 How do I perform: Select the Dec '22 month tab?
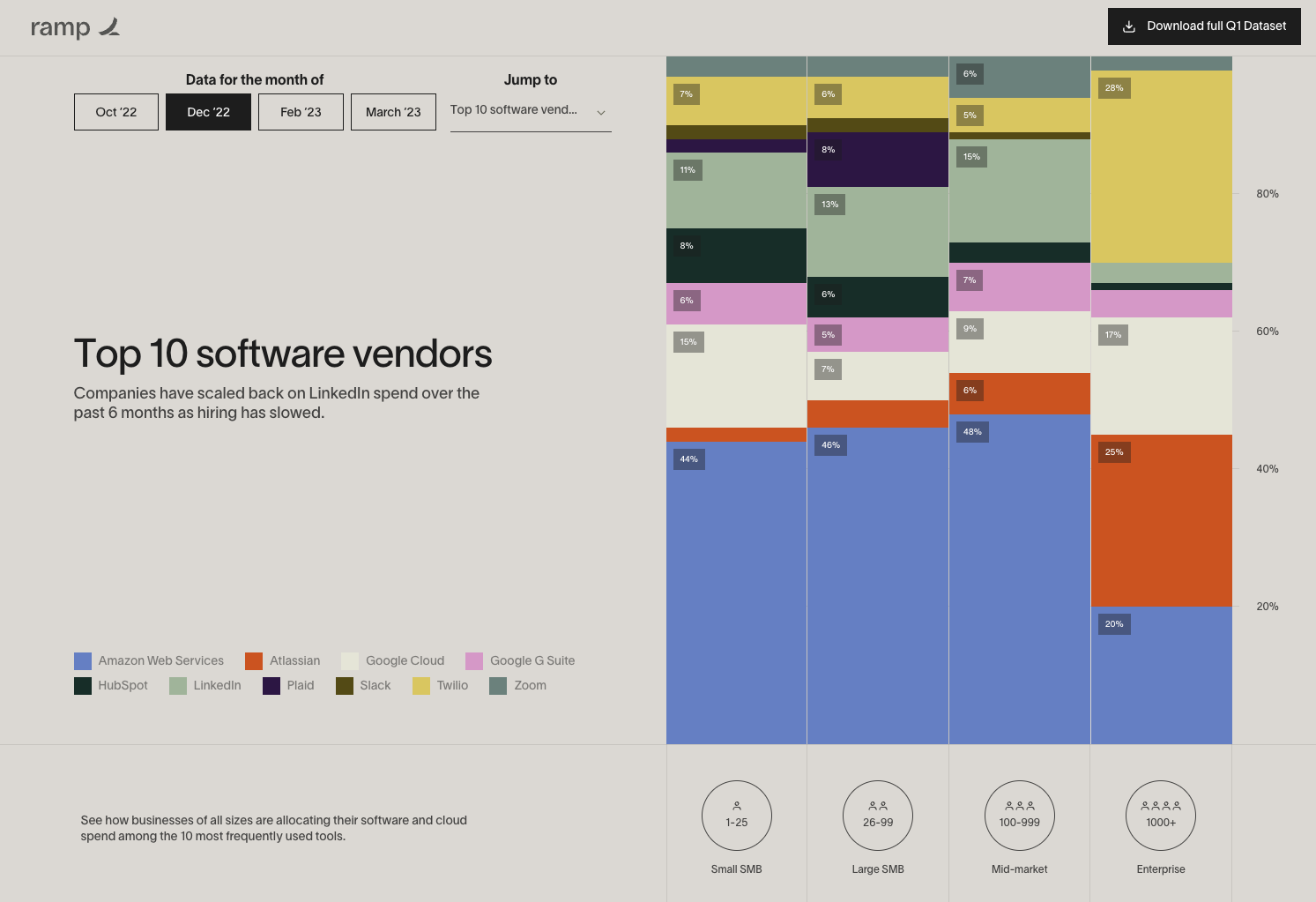[x=208, y=112]
